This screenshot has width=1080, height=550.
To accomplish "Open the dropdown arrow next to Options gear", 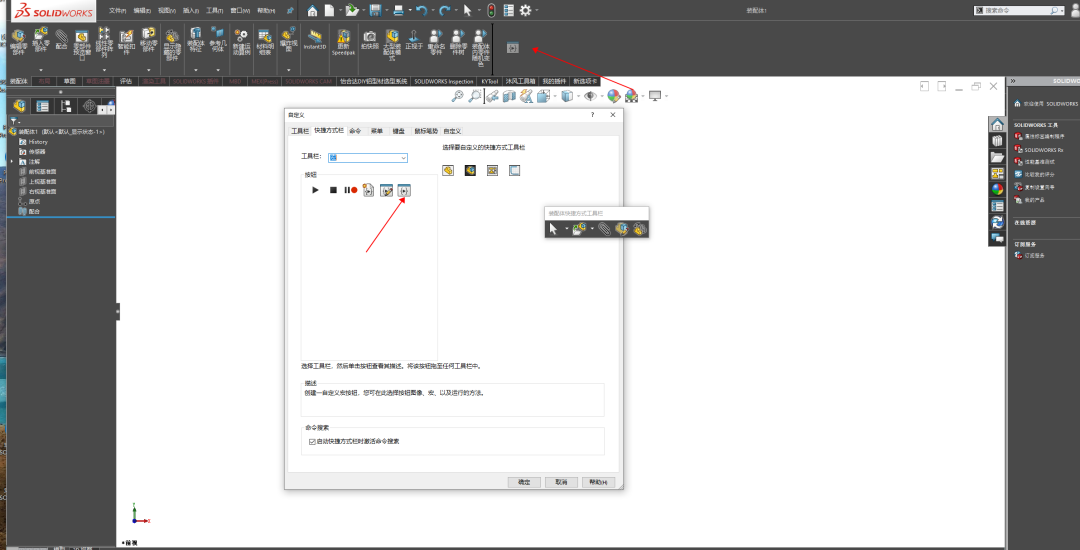I will coord(537,10).
